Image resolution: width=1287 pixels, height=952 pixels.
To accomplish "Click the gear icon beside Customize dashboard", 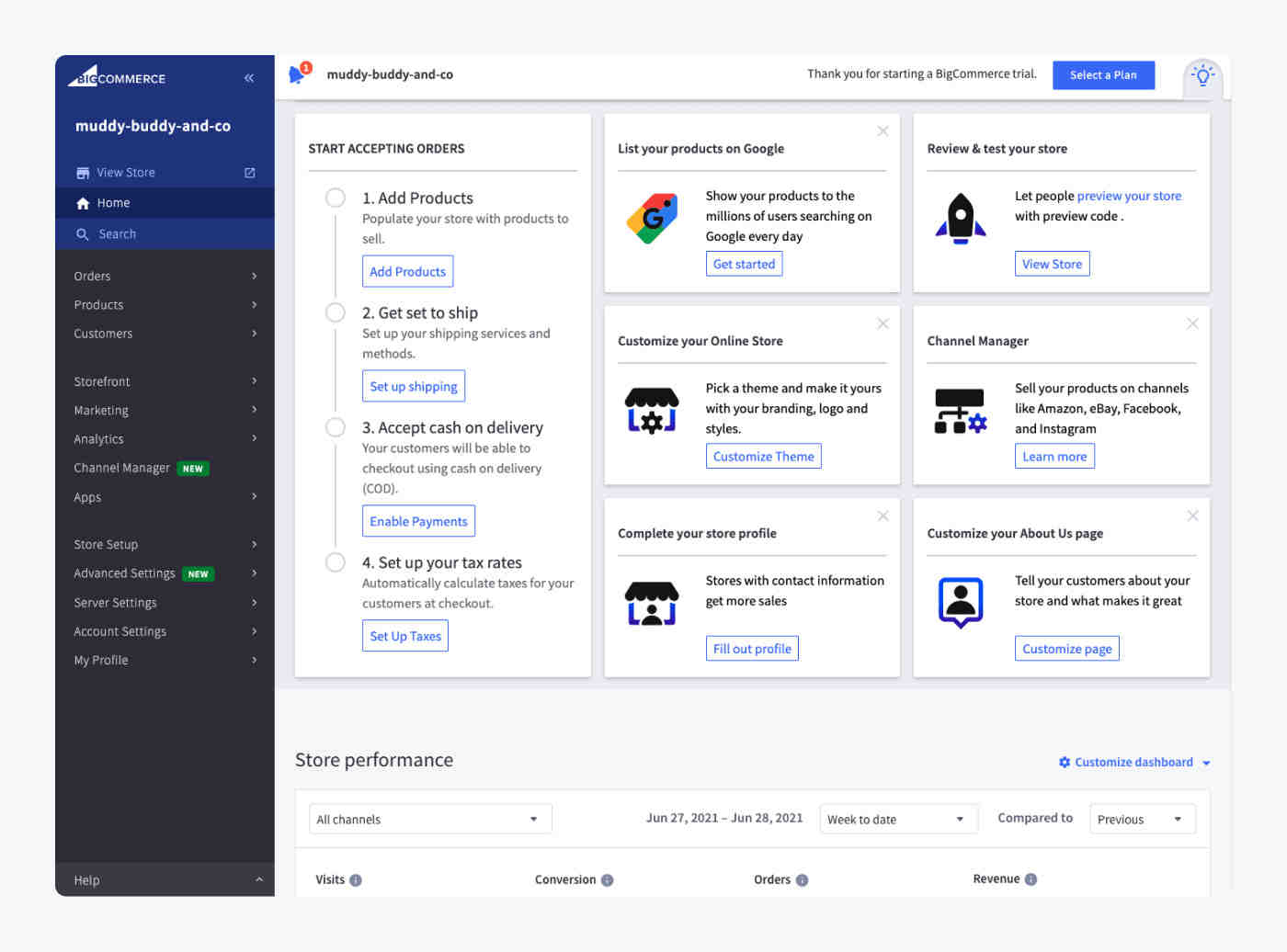I will [1065, 763].
